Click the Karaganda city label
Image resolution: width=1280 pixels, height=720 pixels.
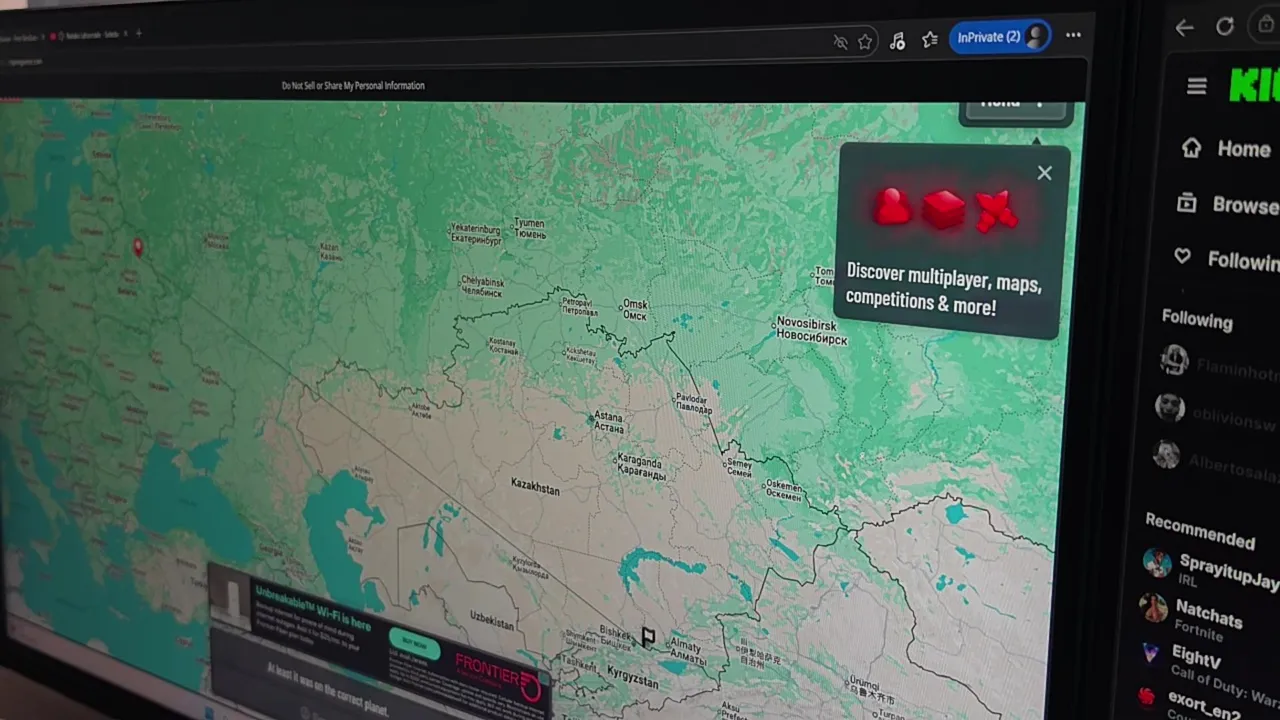(x=640, y=467)
